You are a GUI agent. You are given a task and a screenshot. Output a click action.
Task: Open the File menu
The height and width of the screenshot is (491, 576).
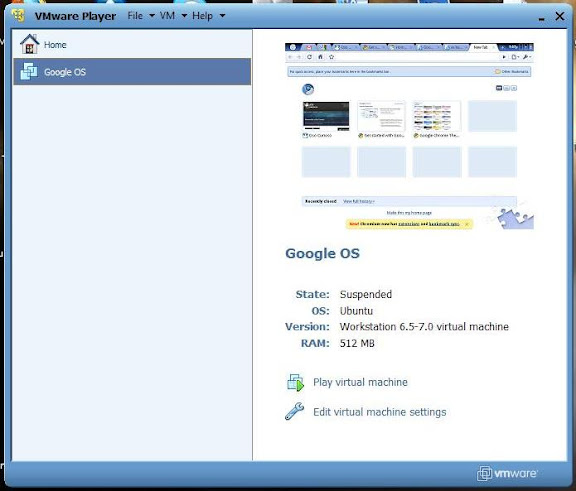pyautogui.click(x=135, y=16)
